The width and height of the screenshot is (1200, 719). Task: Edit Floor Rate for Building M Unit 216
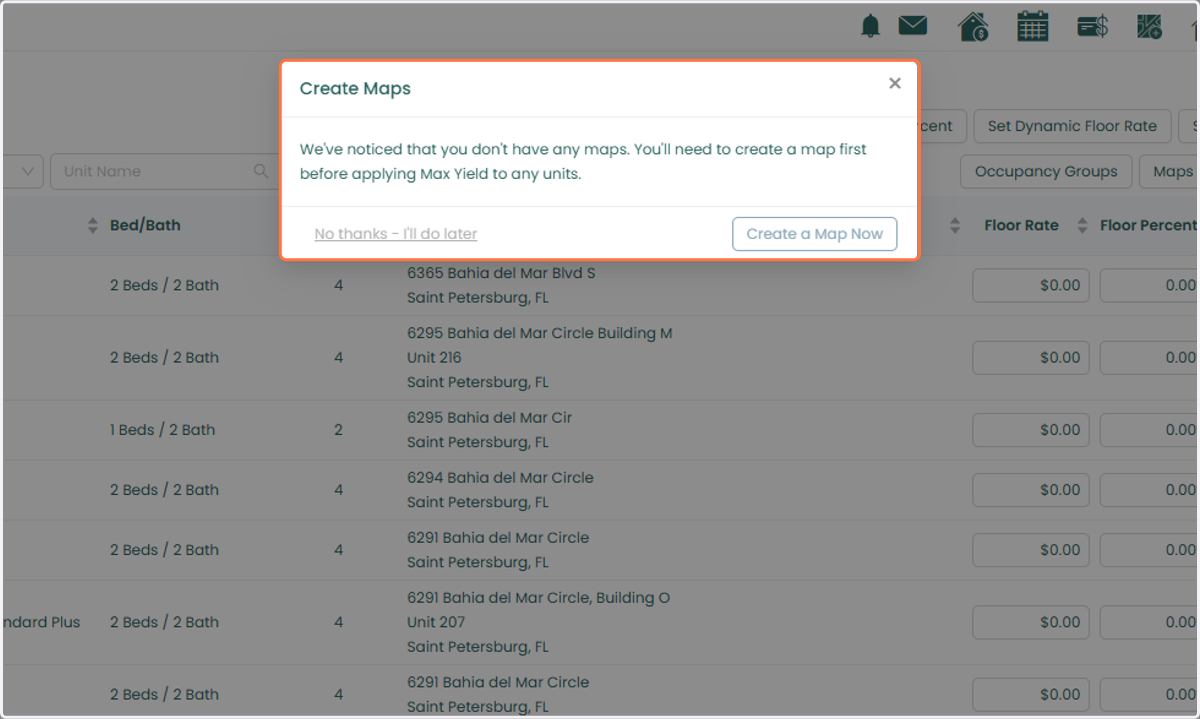click(x=1032, y=357)
